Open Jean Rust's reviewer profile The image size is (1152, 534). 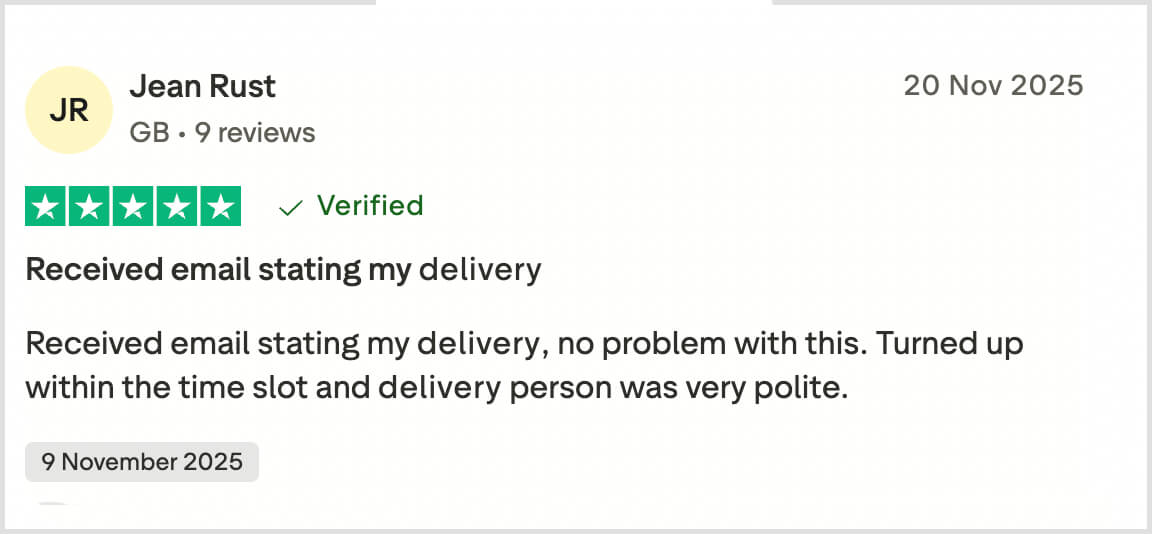(203, 87)
